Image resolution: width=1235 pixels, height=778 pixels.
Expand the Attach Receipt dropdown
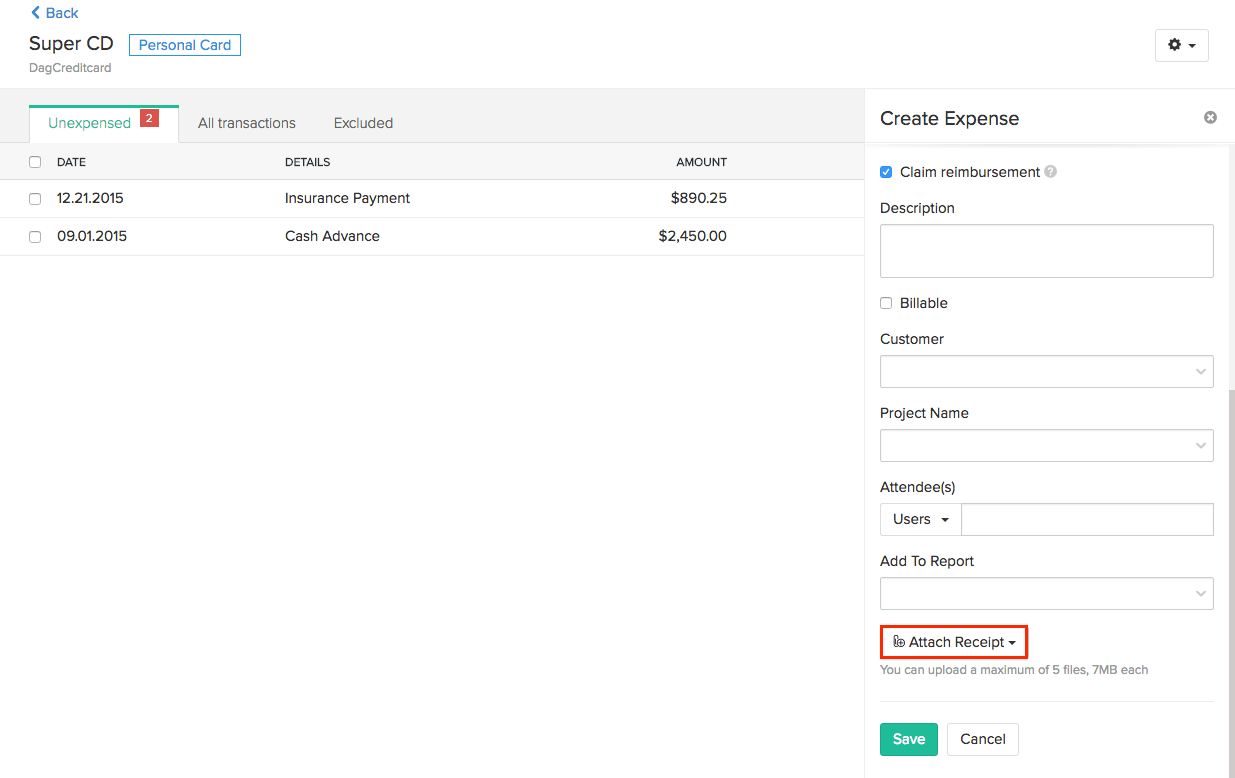(x=952, y=641)
